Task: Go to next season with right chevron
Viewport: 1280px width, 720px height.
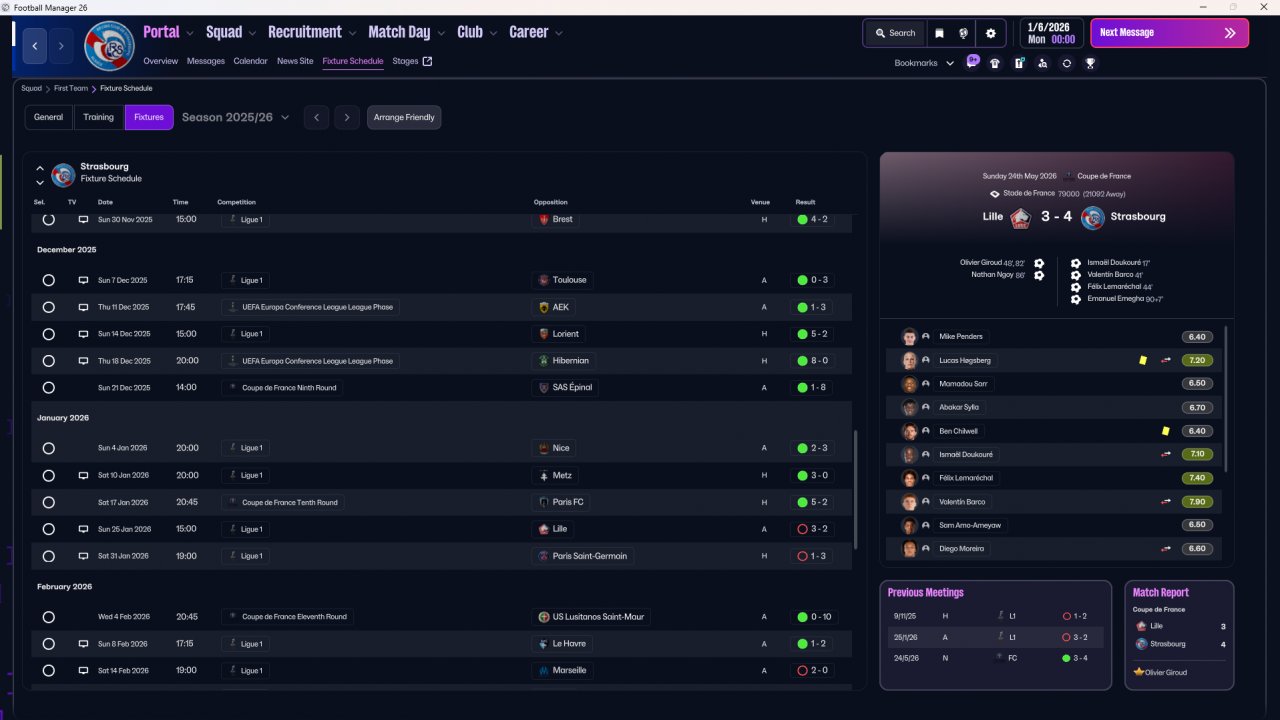Action: [x=347, y=118]
